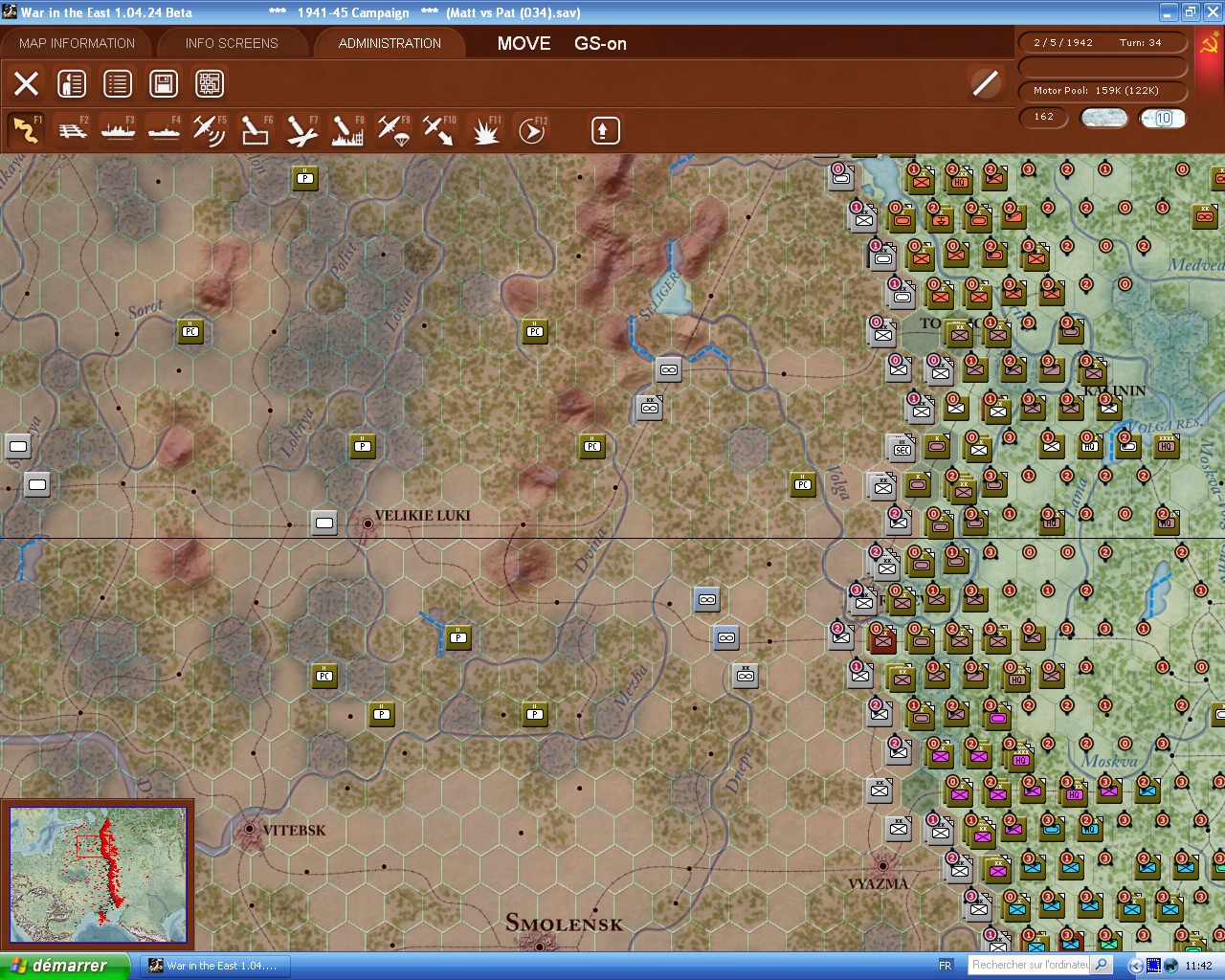The height and width of the screenshot is (980, 1225).
Task: Select the F3 naval transport mode icon
Action: (x=119, y=130)
